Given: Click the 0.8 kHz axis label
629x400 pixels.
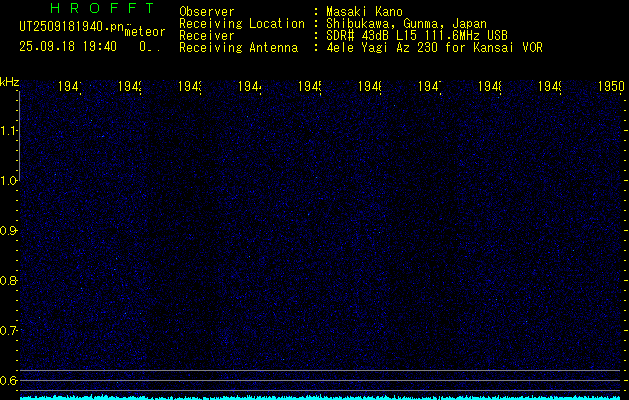Looking at the screenshot, I should coord(9,280).
